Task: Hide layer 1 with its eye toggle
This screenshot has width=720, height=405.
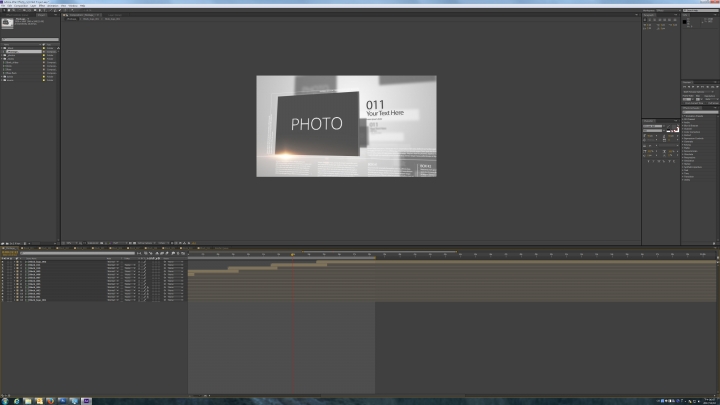Action: tap(2, 262)
